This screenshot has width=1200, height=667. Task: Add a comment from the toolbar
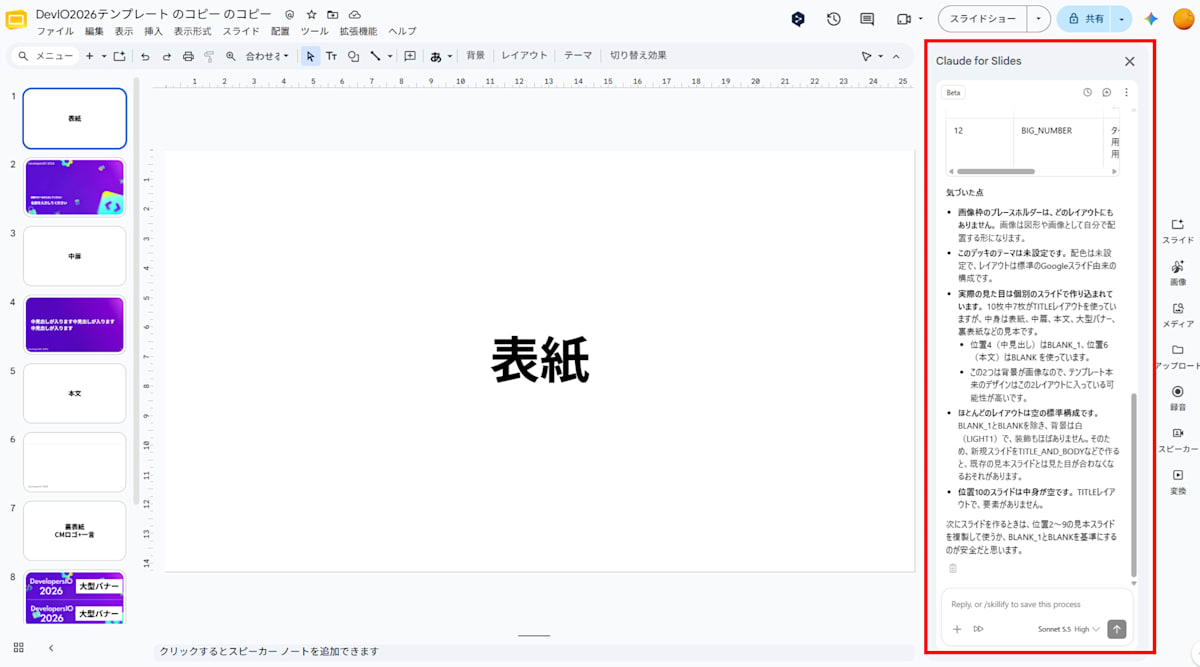(x=410, y=56)
